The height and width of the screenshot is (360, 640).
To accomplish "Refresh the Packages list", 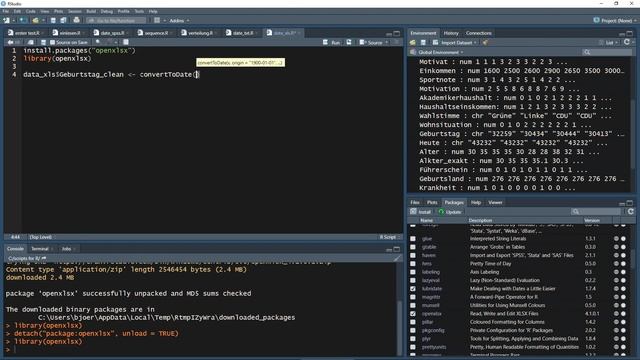I will pyautogui.click(x=631, y=211).
